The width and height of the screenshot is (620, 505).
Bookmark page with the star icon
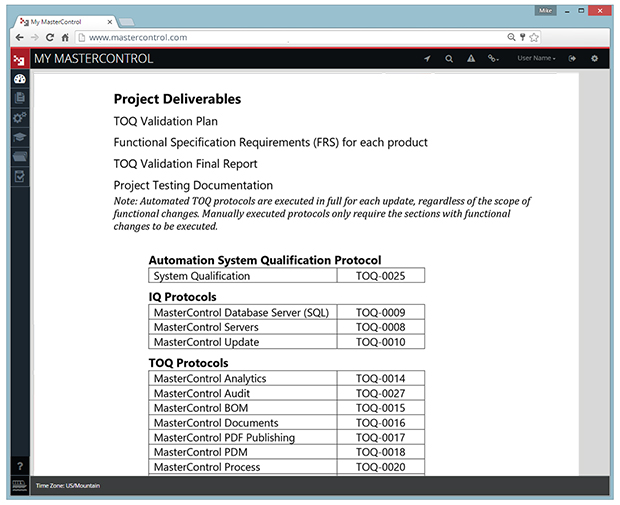pos(534,37)
